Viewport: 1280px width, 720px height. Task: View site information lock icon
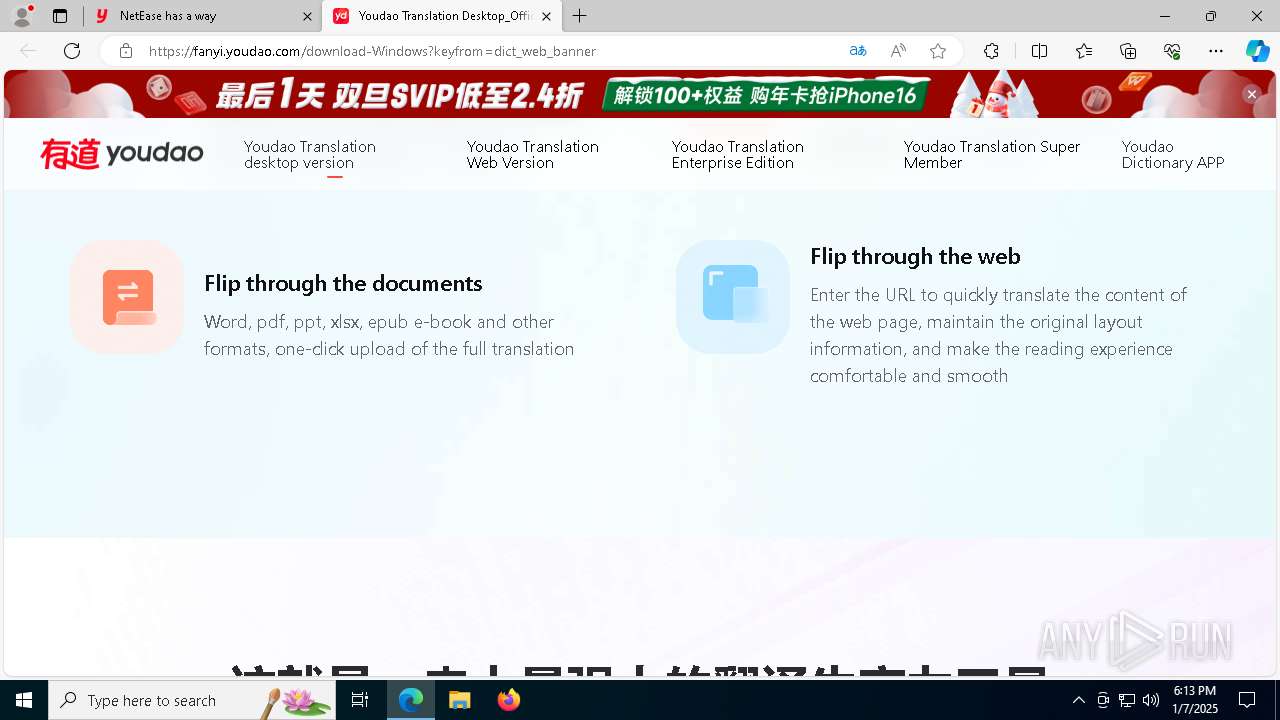tap(126, 51)
